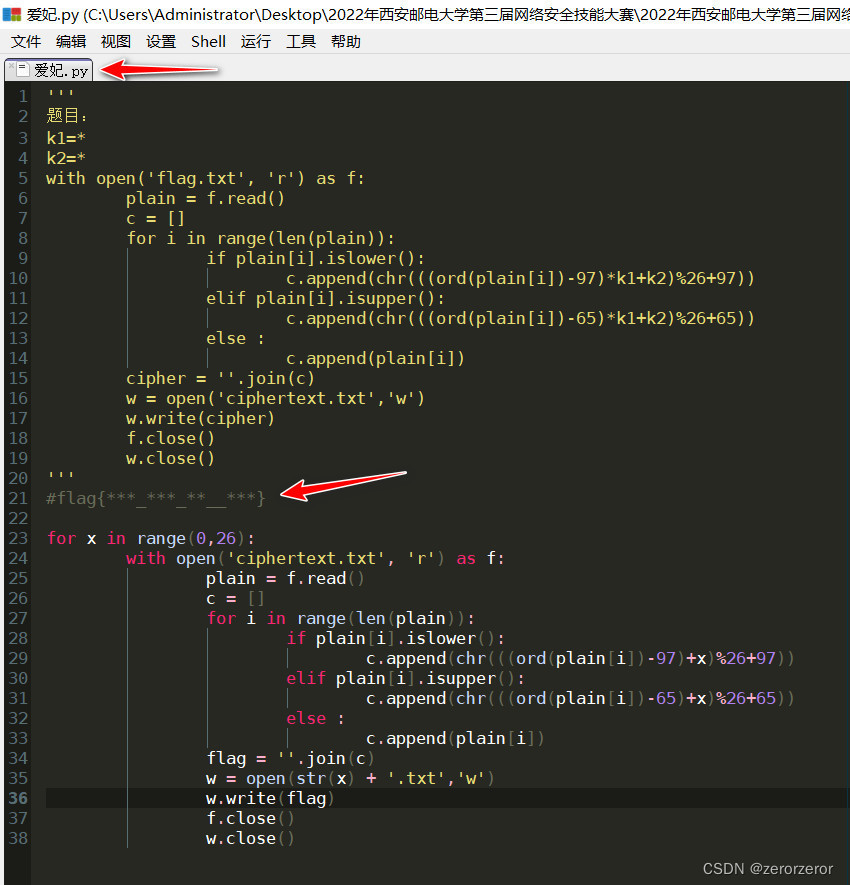Image resolution: width=850 pixels, height=885 pixels.
Task: Click the c.append line containing -97)+x)%26+97
Action: pyautogui.click(x=580, y=659)
